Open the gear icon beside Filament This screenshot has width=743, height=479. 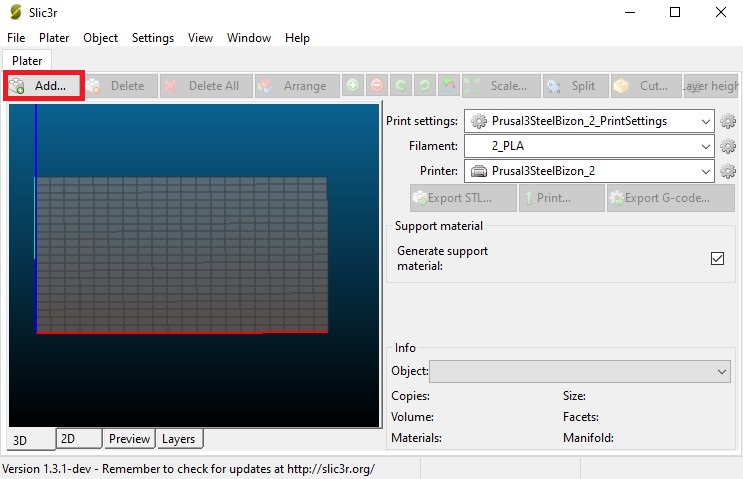[728, 146]
